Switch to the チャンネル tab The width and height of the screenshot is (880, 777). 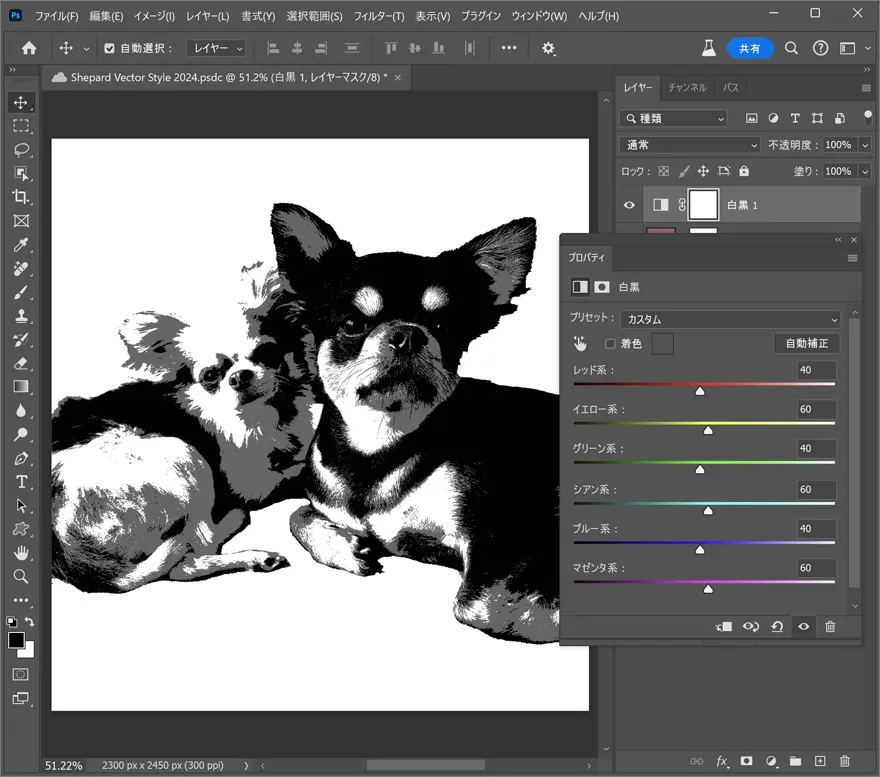tap(687, 88)
